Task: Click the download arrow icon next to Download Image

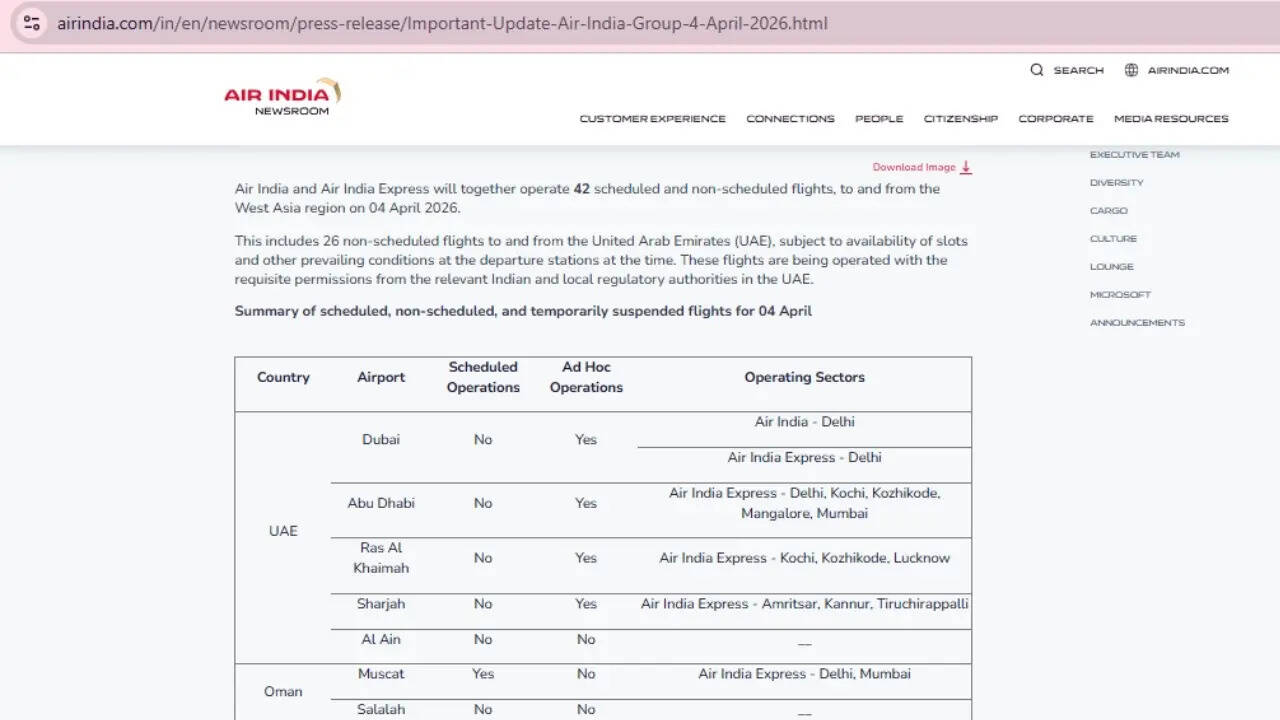Action: click(964, 167)
